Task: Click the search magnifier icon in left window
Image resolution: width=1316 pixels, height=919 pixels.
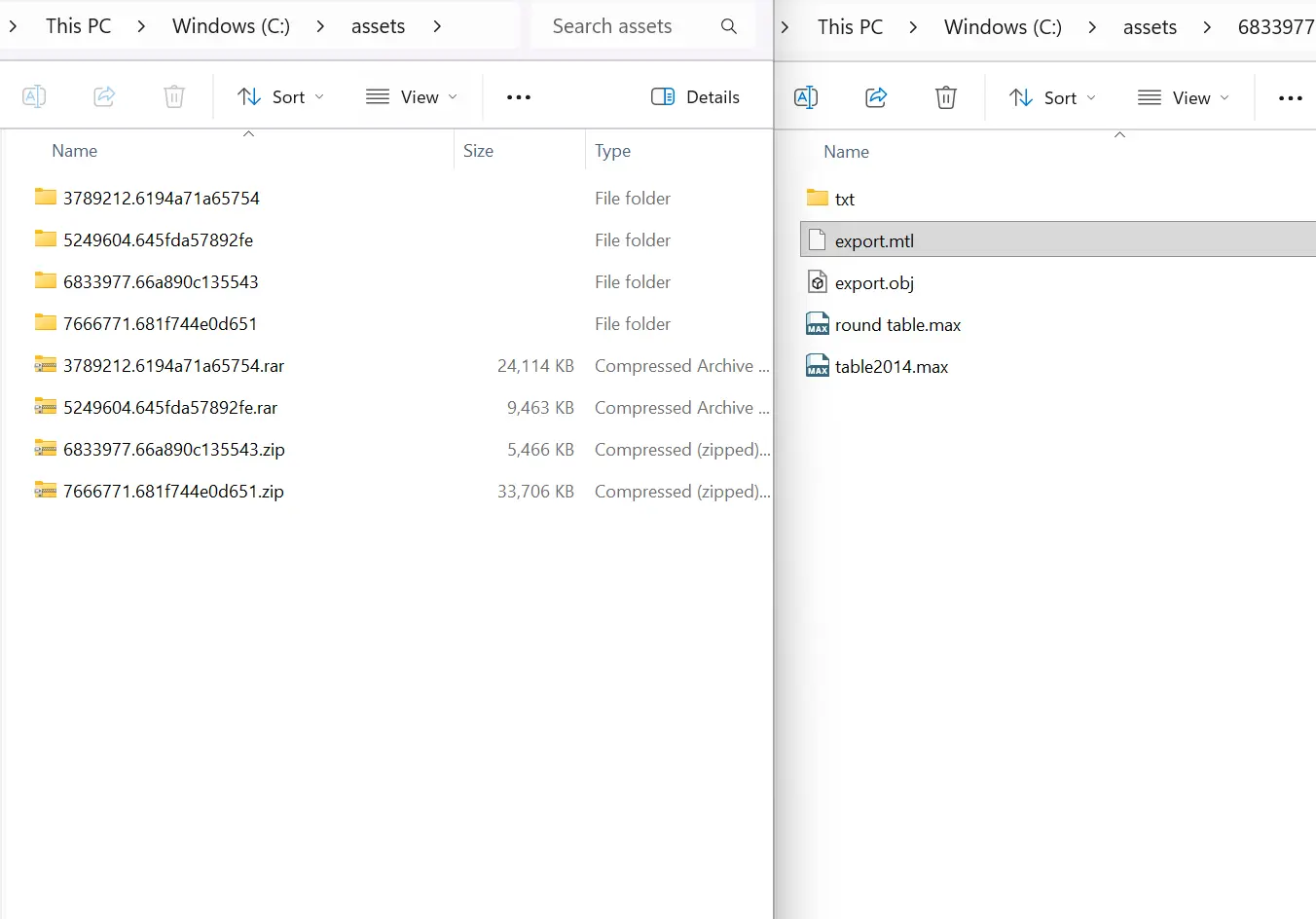Action: (x=729, y=26)
